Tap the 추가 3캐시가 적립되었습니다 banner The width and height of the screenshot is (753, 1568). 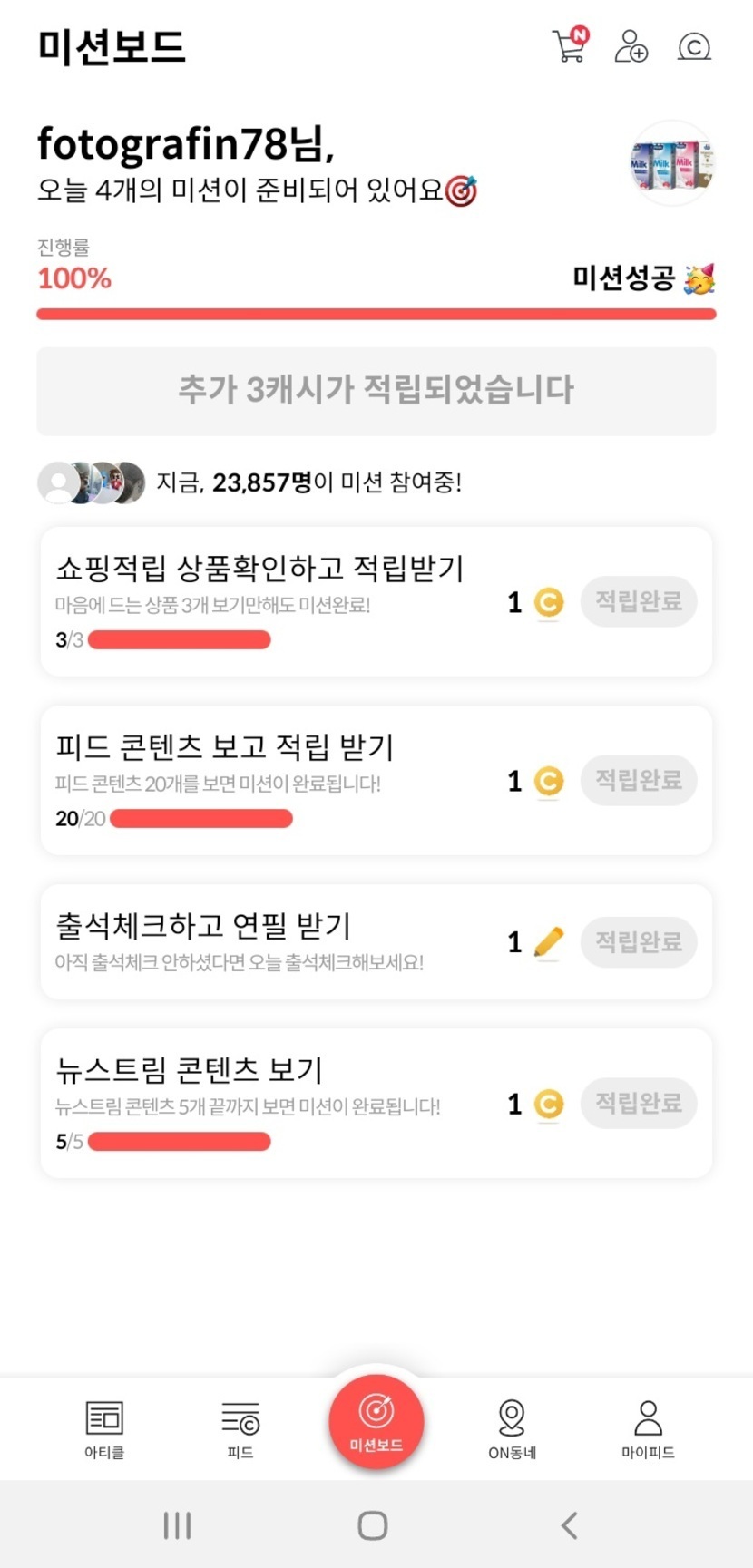coord(376,390)
